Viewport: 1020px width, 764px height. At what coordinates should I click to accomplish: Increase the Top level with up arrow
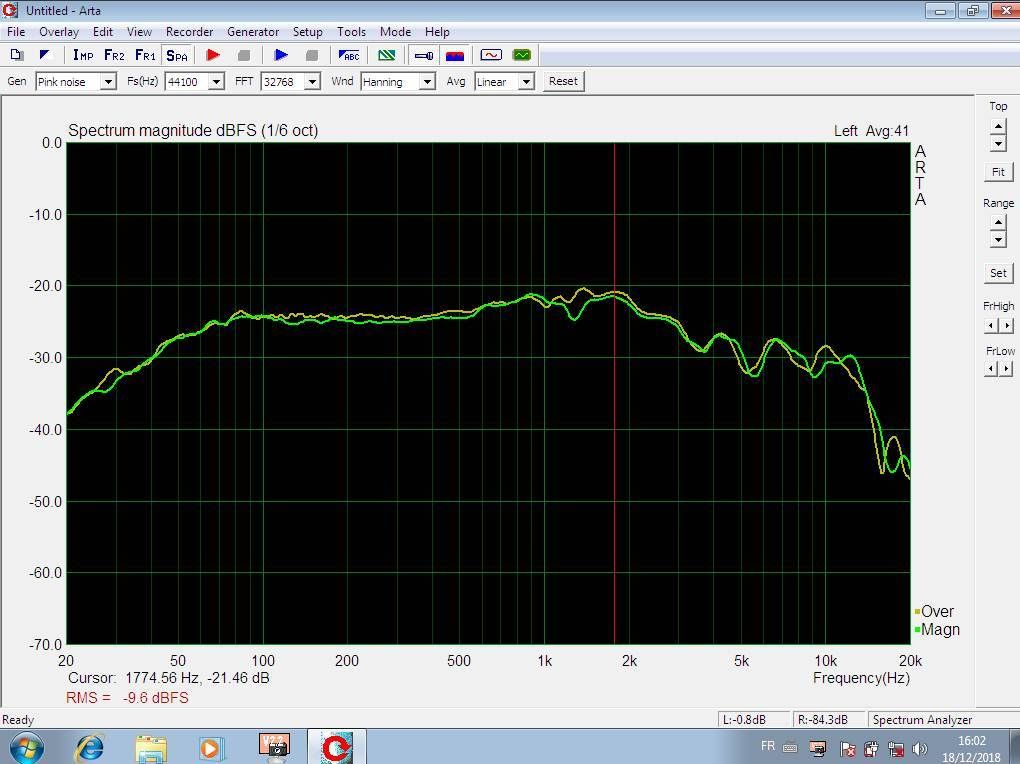[x=998, y=126]
